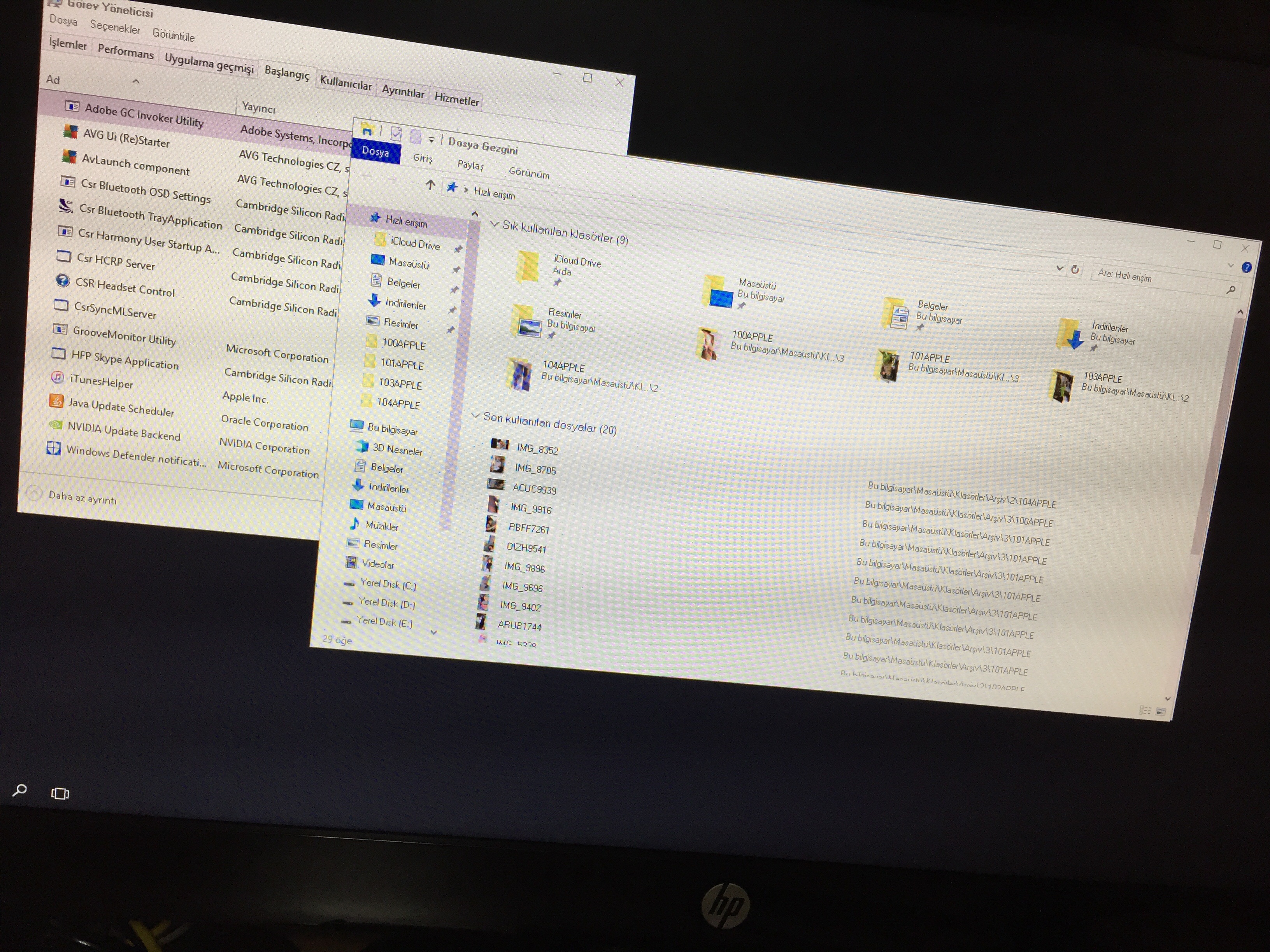The width and height of the screenshot is (1270, 952).
Task: Click the search magnifier in File Explorer
Action: [1230, 290]
